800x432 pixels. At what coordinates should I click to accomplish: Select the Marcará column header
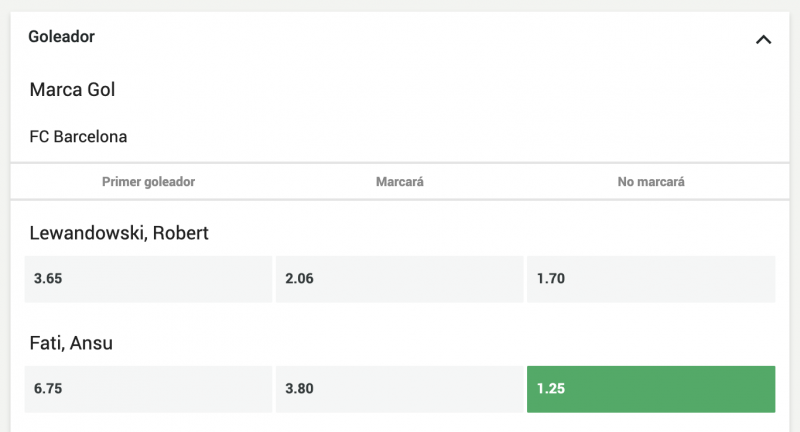(x=400, y=182)
